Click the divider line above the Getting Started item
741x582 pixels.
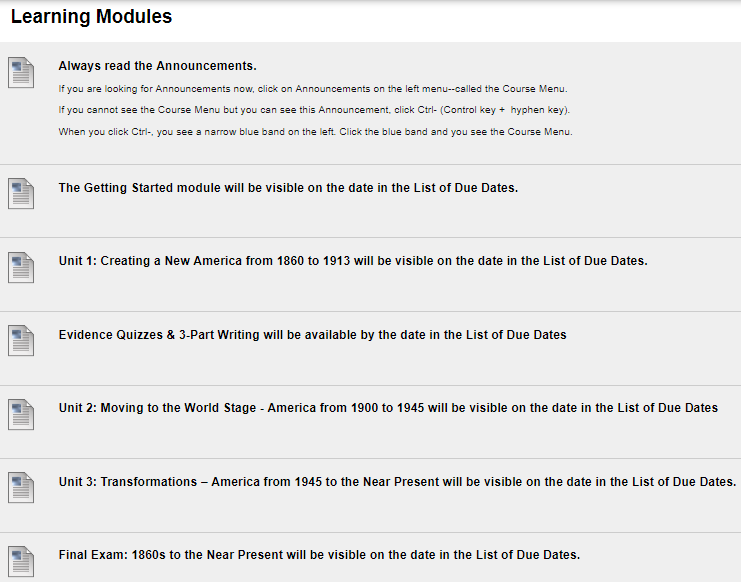click(x=370, y=164)
